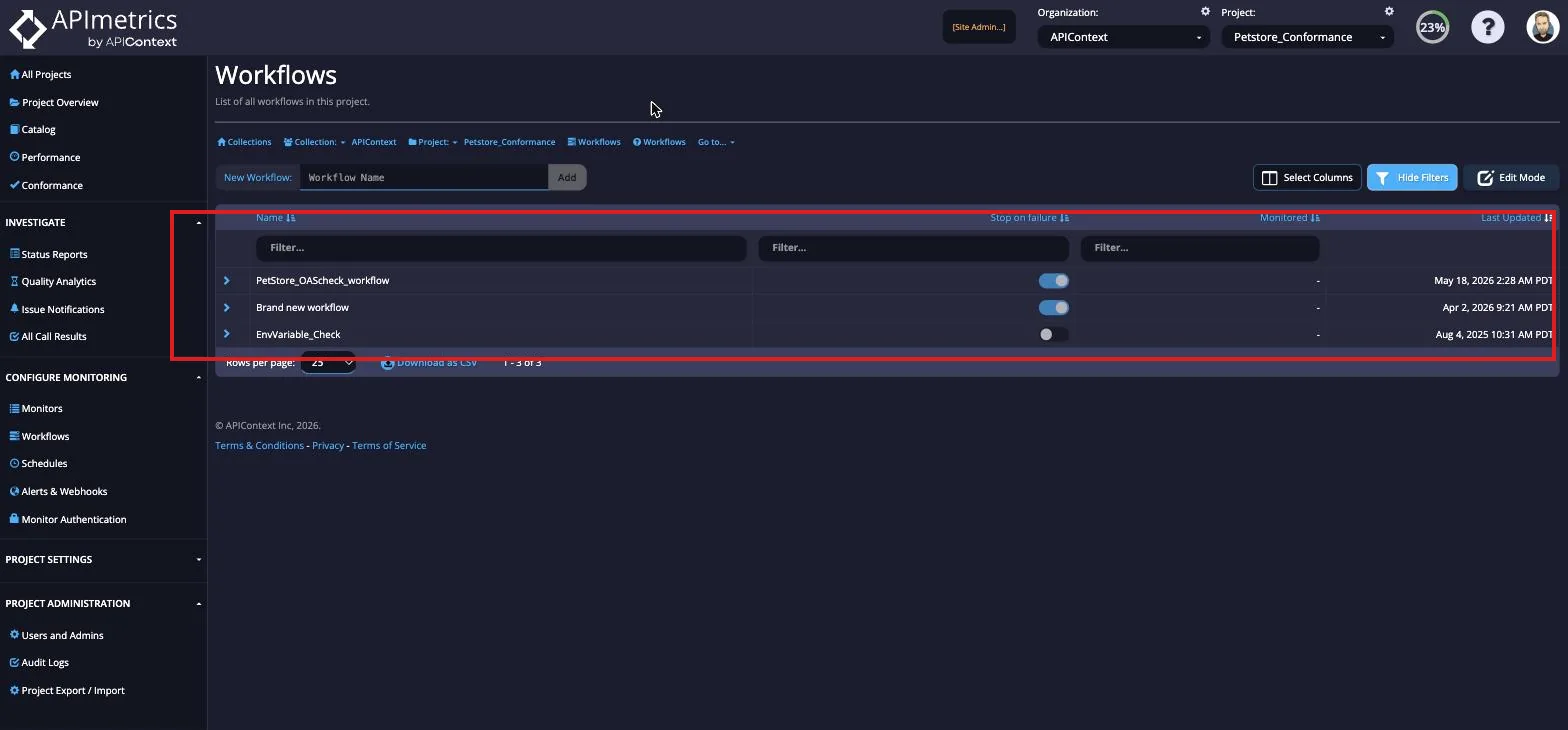Open the user profile avatar
The image size is (1568, 730).
coord(1543,27)
